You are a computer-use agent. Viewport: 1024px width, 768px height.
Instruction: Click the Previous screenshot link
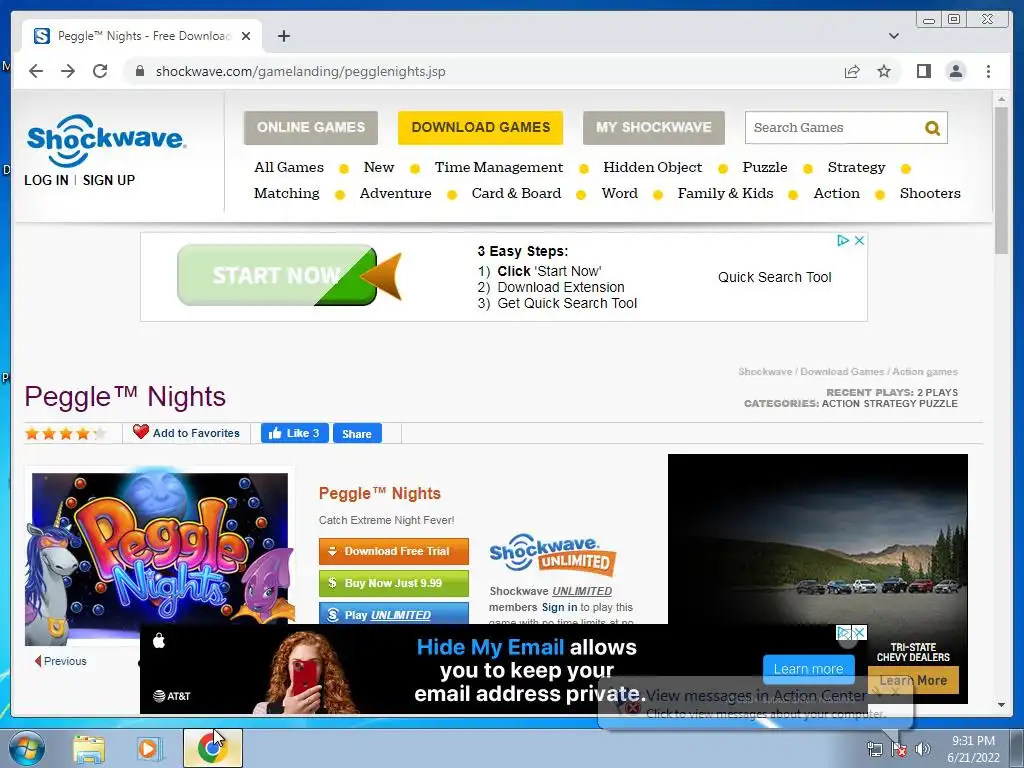(61, 661)
